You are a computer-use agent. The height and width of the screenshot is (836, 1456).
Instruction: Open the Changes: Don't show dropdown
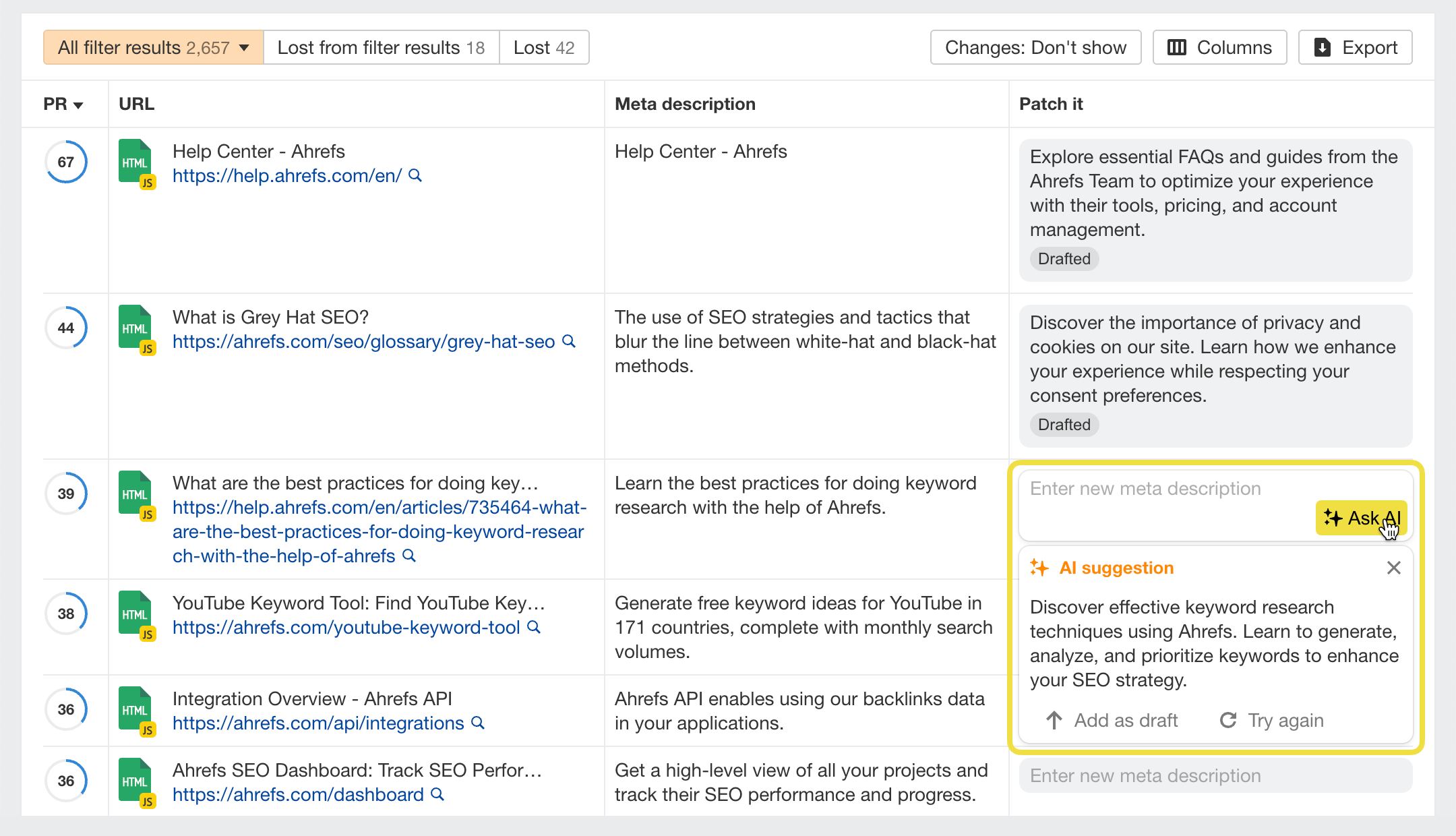pos(1035,47)
